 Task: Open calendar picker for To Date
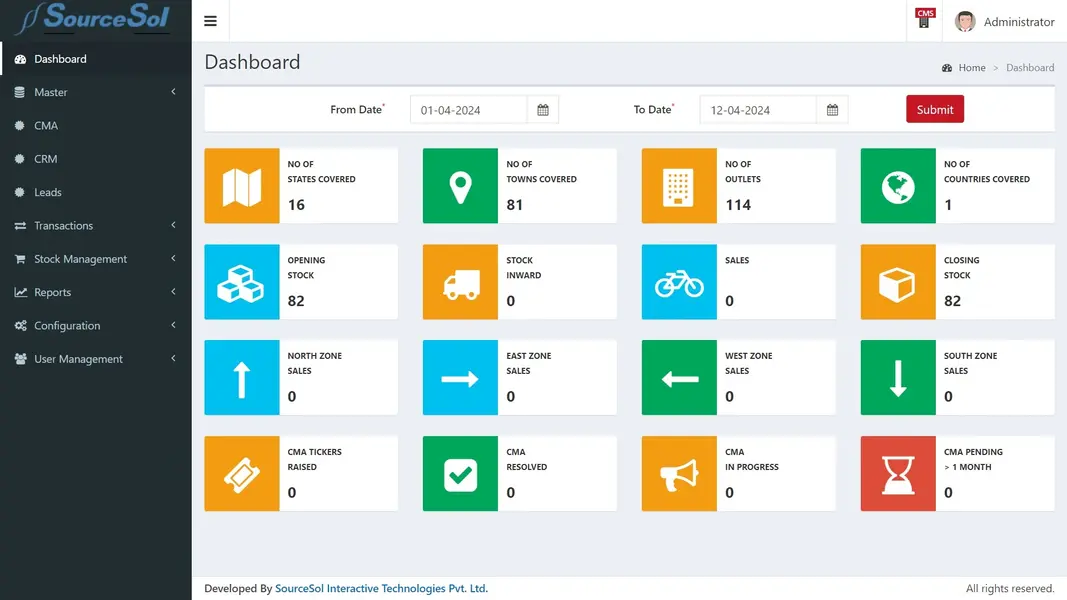[x=832, y=110]
